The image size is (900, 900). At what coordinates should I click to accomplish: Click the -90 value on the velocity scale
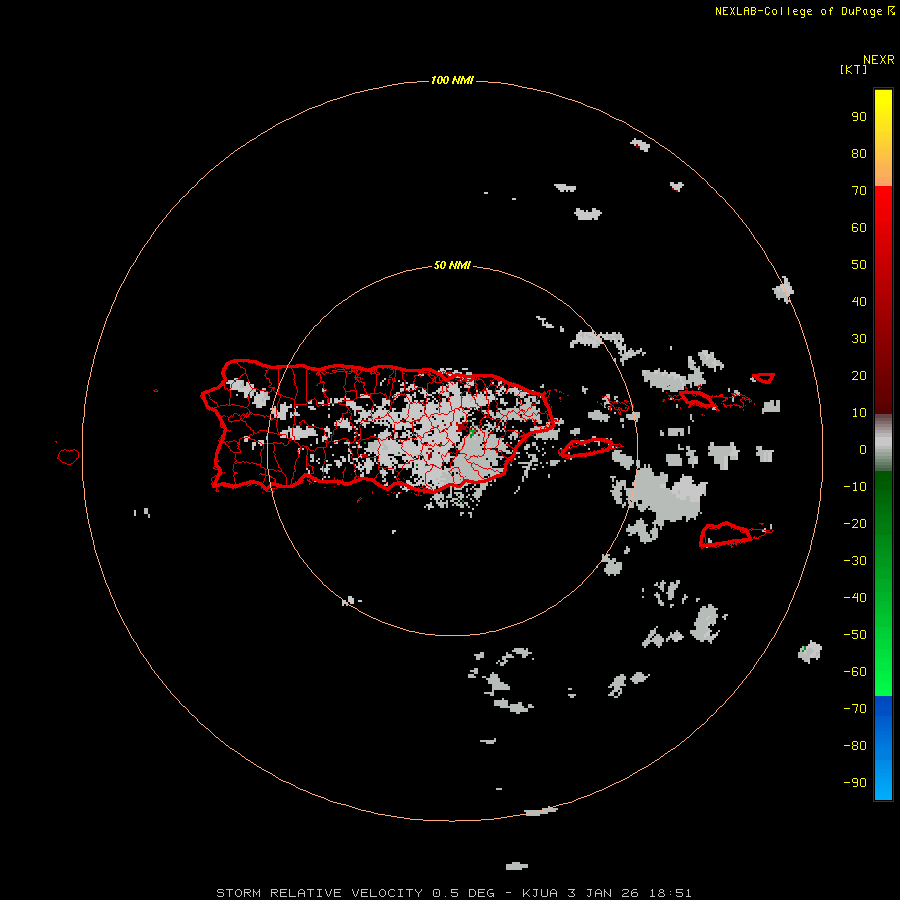855,782
